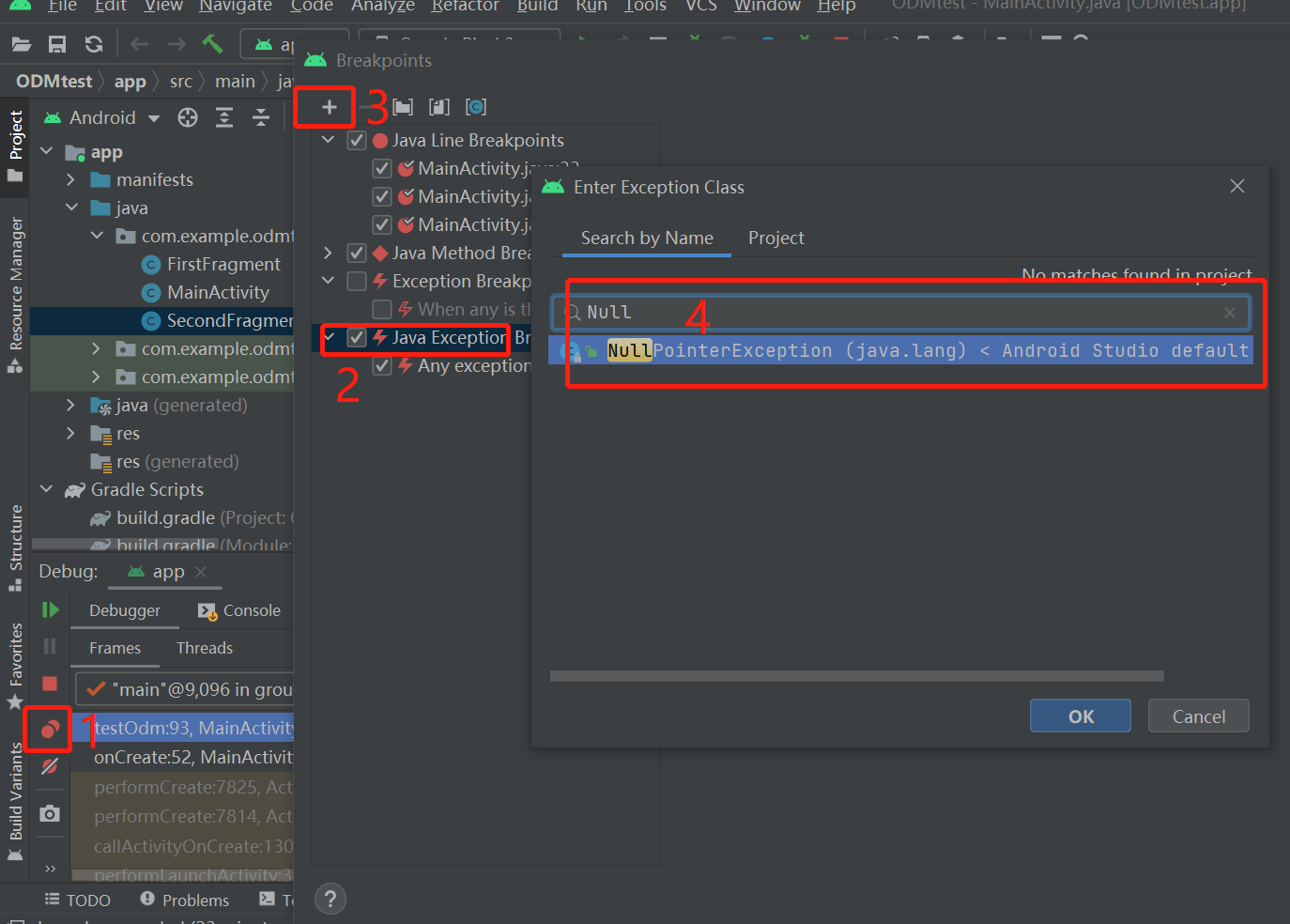This screenshot has height=924, width=1290.
Task: Click camera thread dump icon
Action: point(50,813)
